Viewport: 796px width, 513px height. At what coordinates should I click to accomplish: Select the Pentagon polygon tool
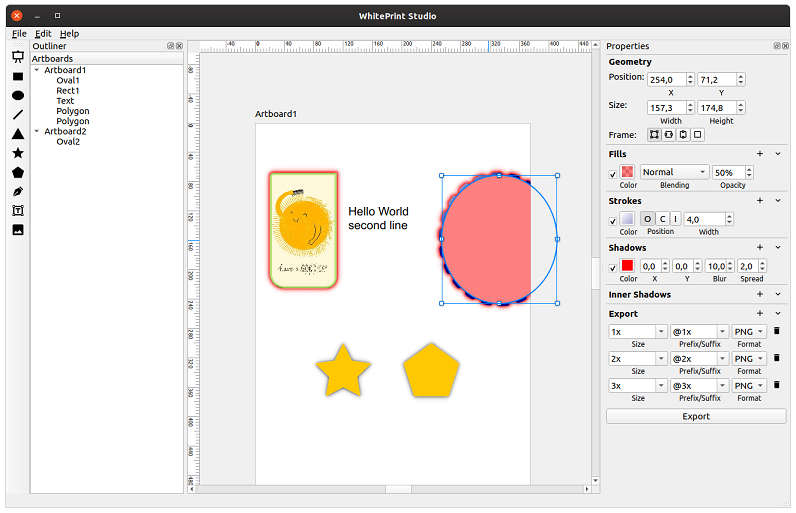pos(18,173)
